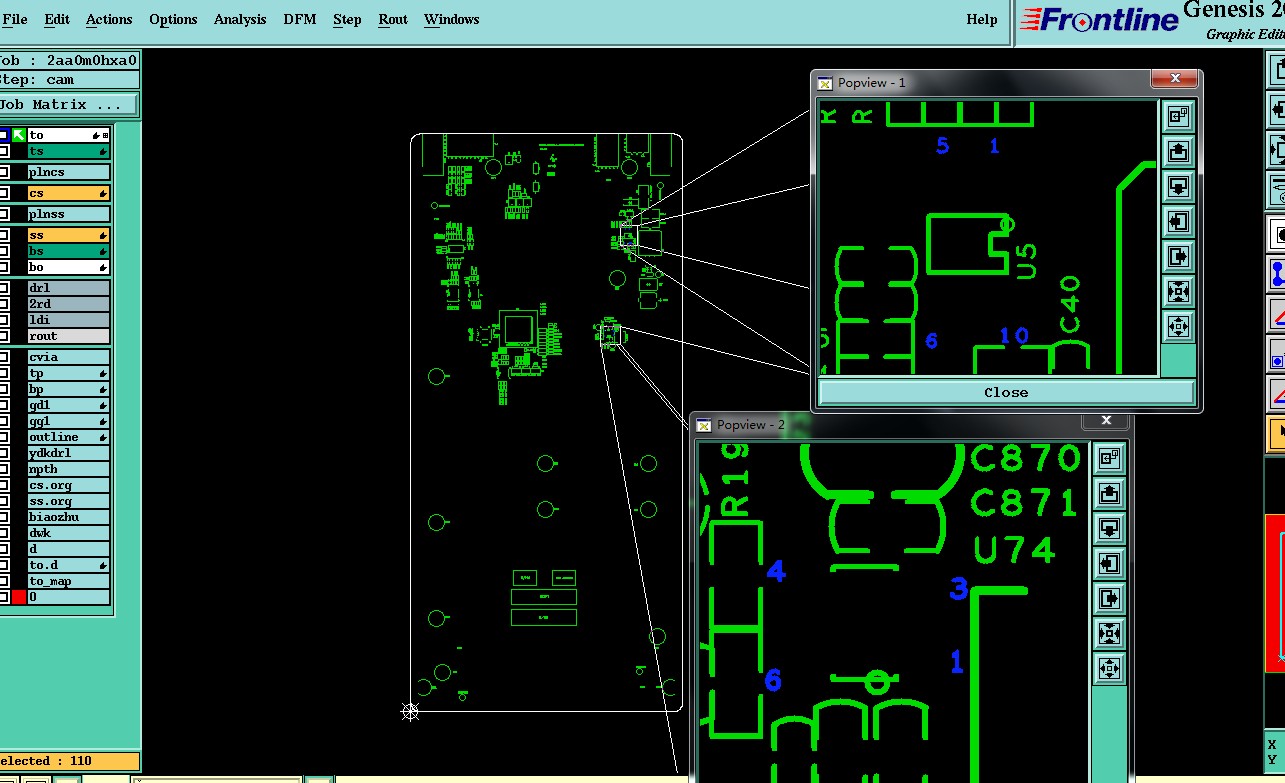Toggle display checkbox for layer ts
The height and width of the screenshot is (783, 1285).
click(x=4, y=151)
